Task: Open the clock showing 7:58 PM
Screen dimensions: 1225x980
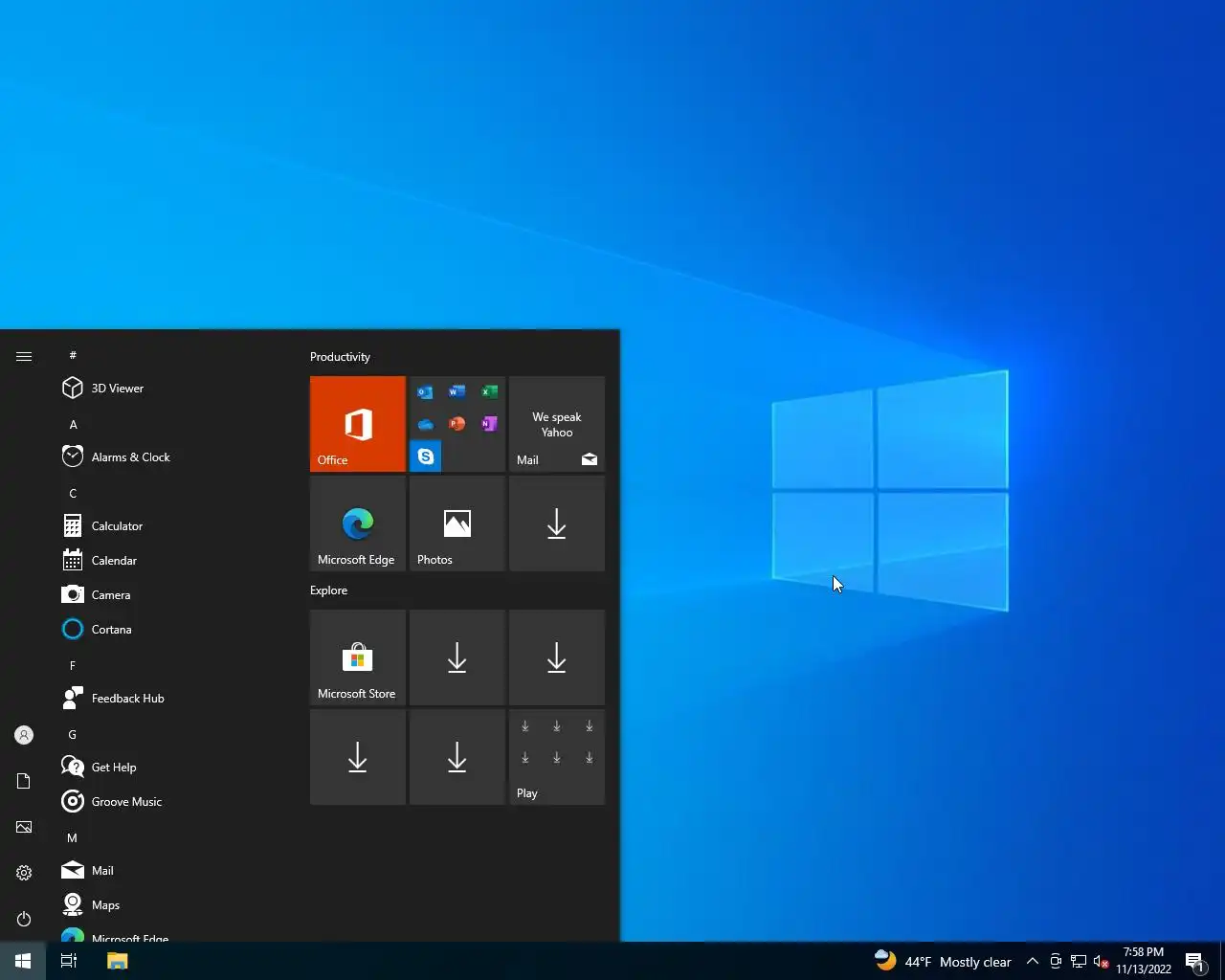Action: 1144,961
